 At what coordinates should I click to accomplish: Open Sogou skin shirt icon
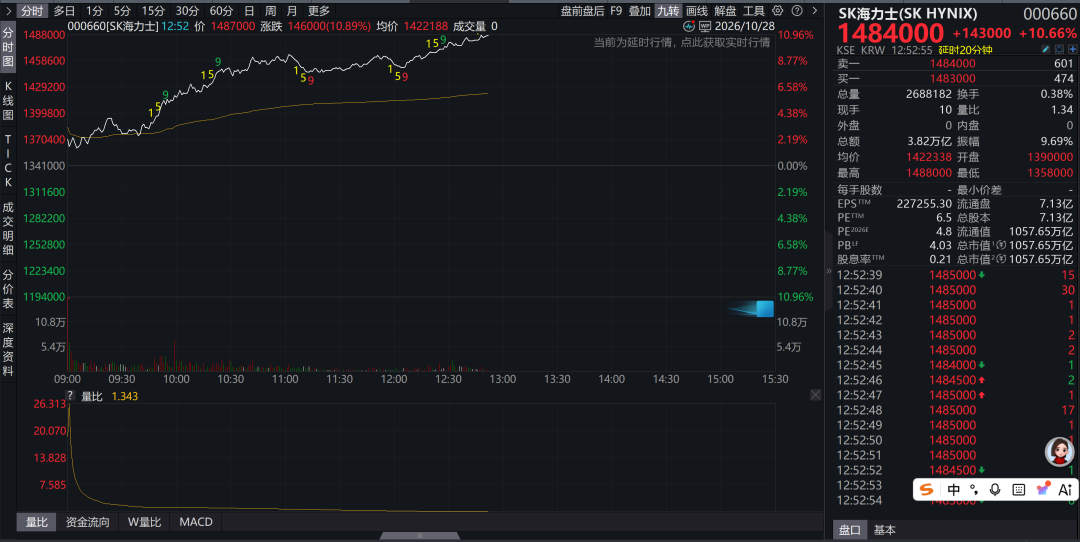(x=1043, y=489)
